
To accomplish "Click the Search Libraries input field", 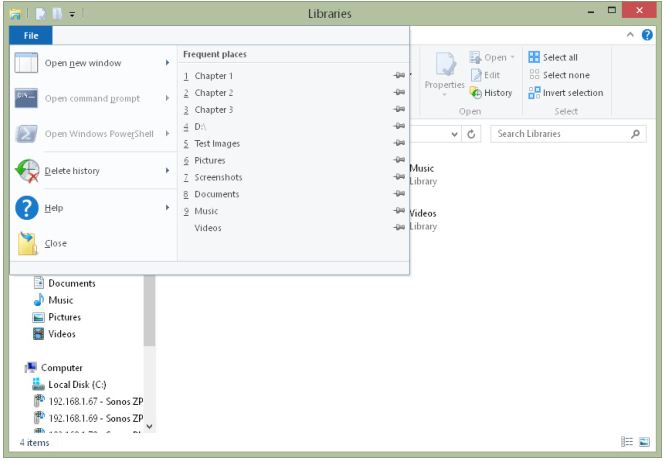I will [560, 134].
